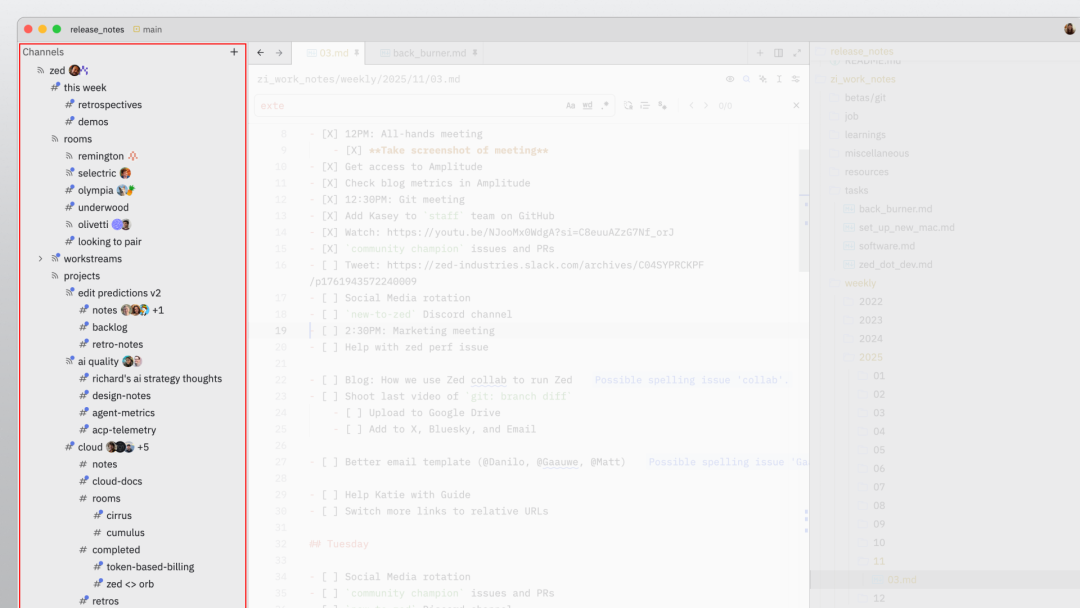Toggle the replace field in search bar

click(x=628, y=105)
